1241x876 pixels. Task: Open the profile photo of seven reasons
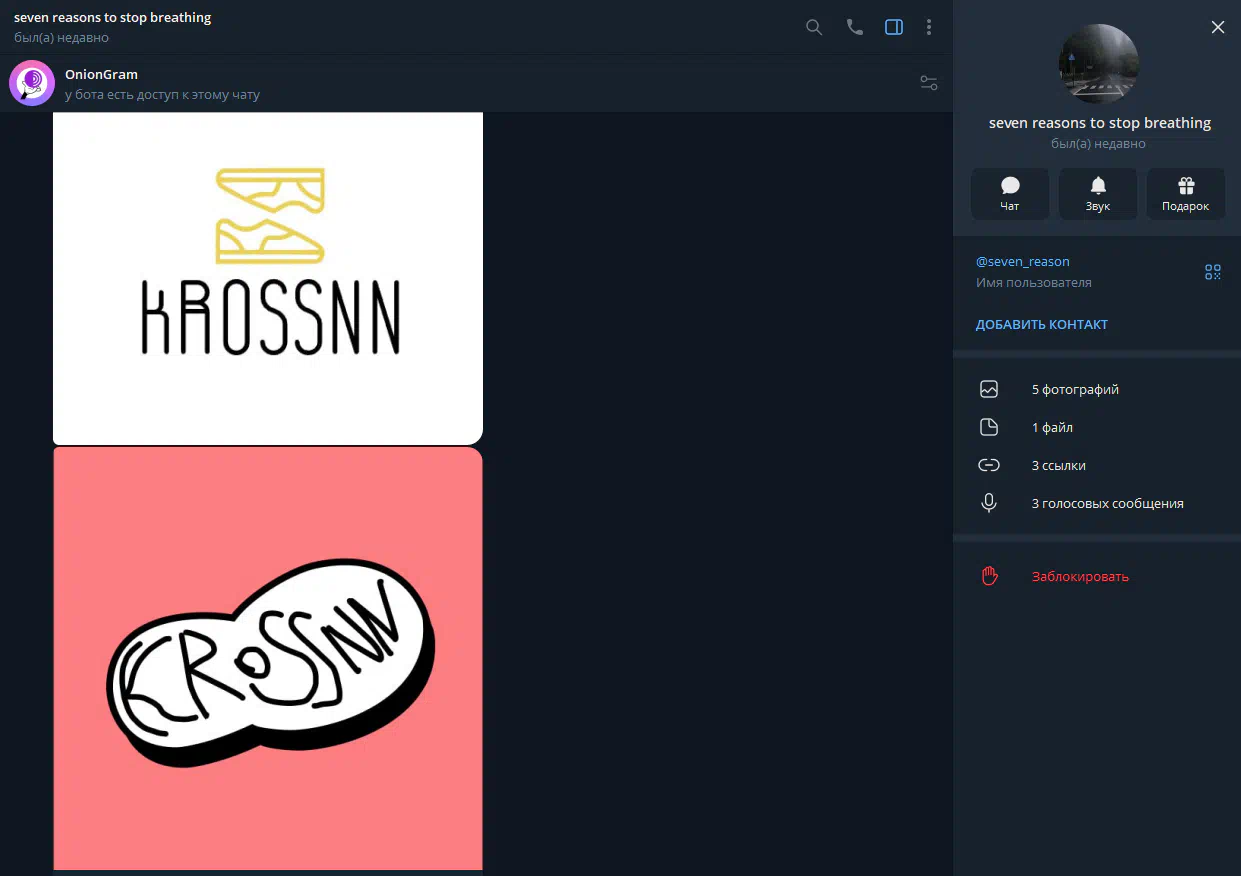pyautogui.click(x=1098, y=64)
